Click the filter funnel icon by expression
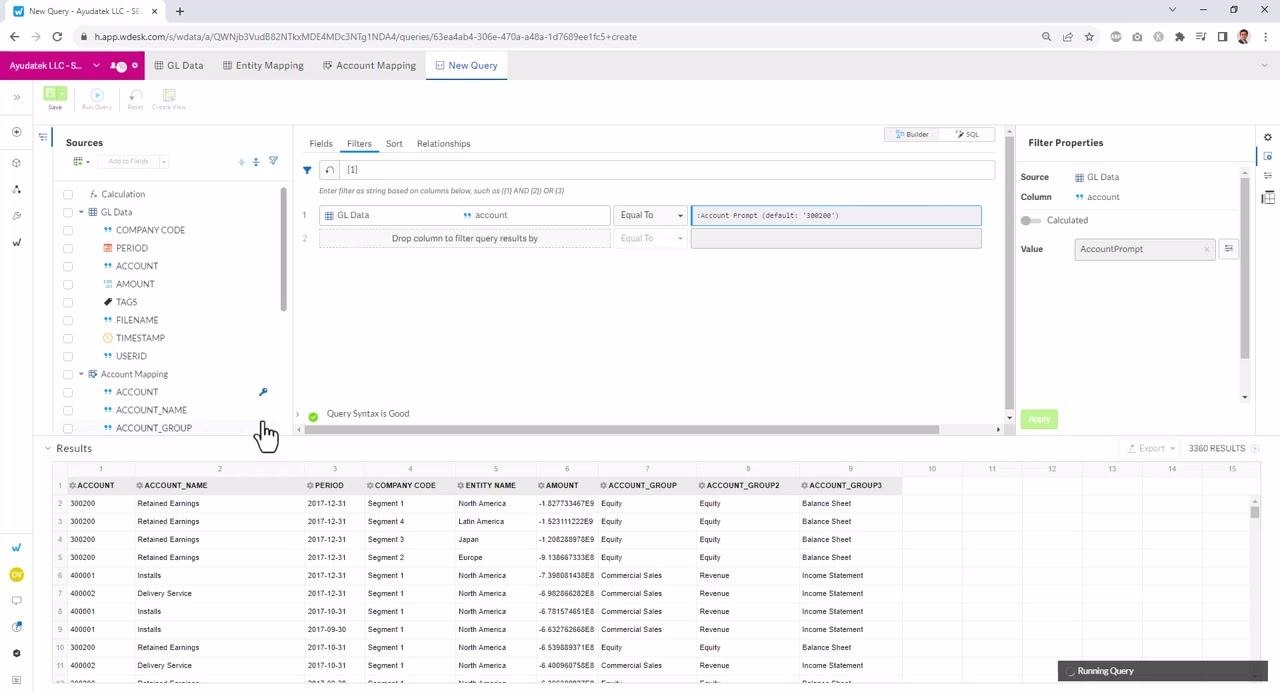This screenshot has width=1280, height=692. click(307, 170)
